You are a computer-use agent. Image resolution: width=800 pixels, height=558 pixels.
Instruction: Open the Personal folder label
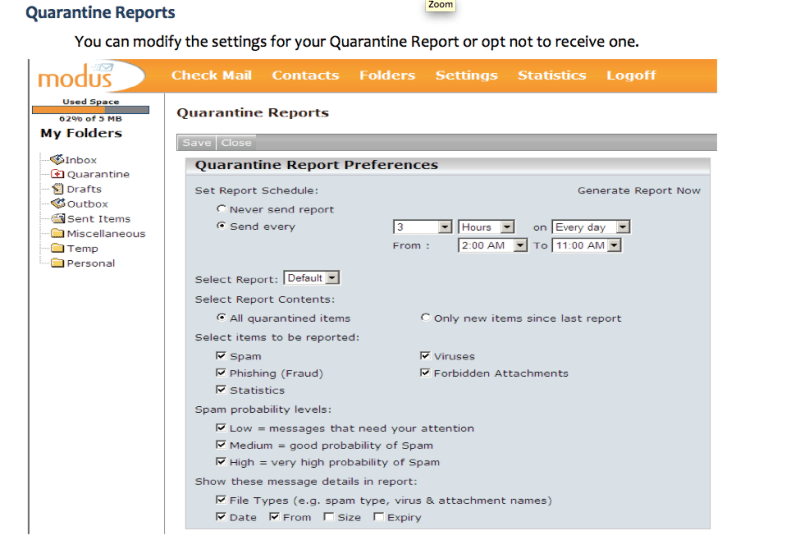[x=91, y=263]
